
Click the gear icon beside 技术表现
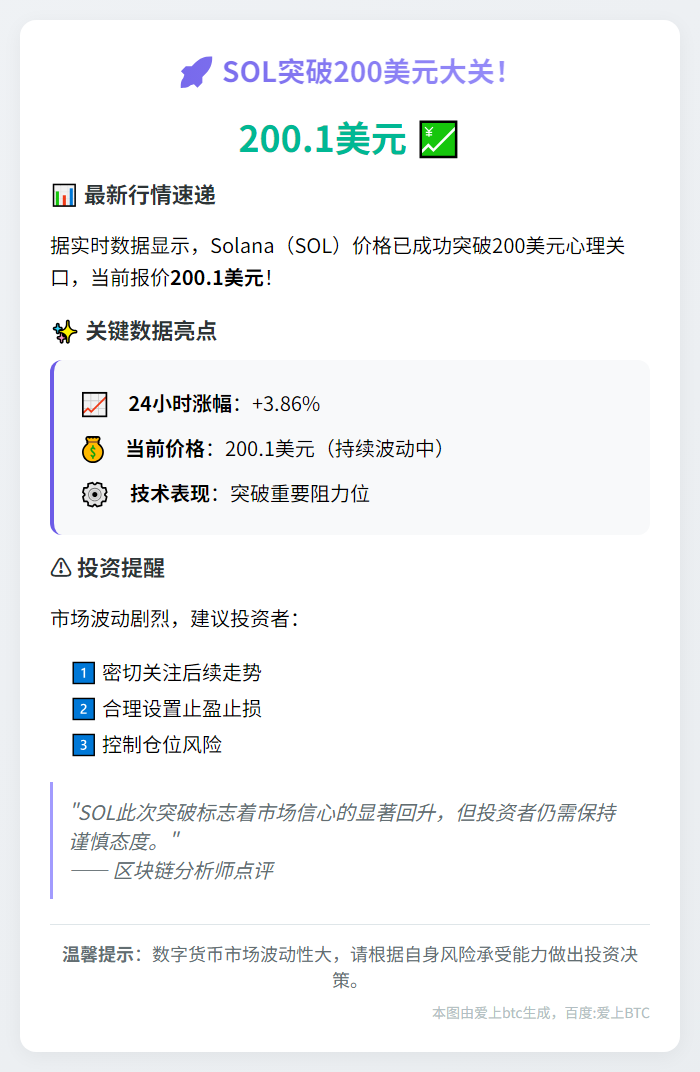(94, 494)
